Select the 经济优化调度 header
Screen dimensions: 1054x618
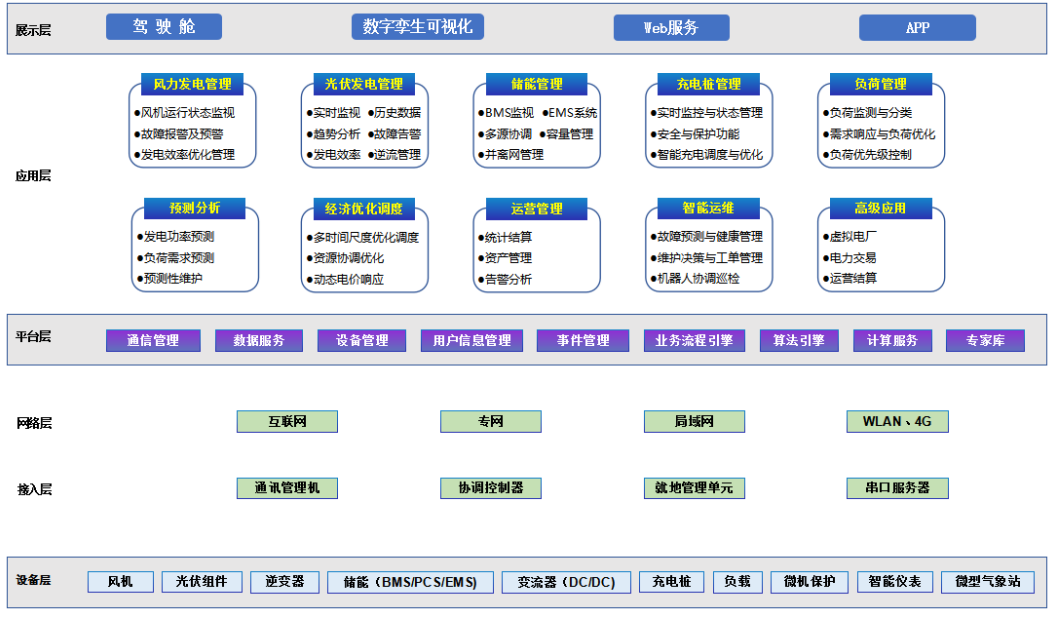[364, 209]
